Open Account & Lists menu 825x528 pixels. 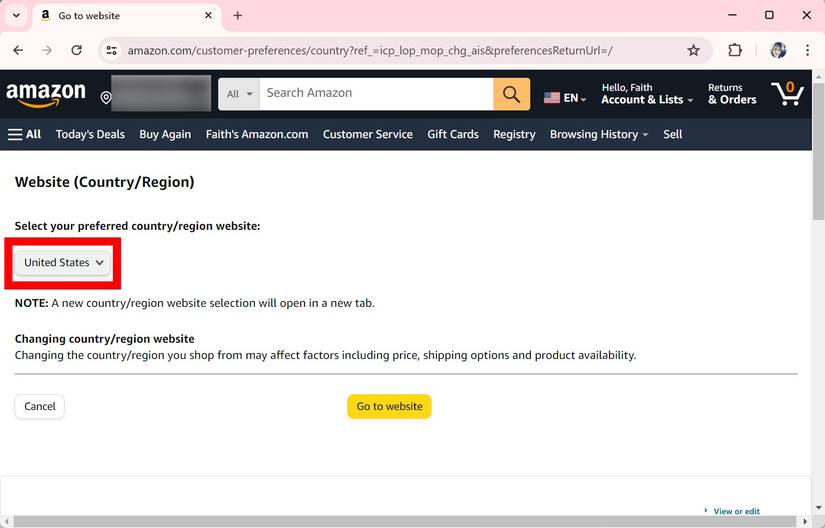(647, 94)
